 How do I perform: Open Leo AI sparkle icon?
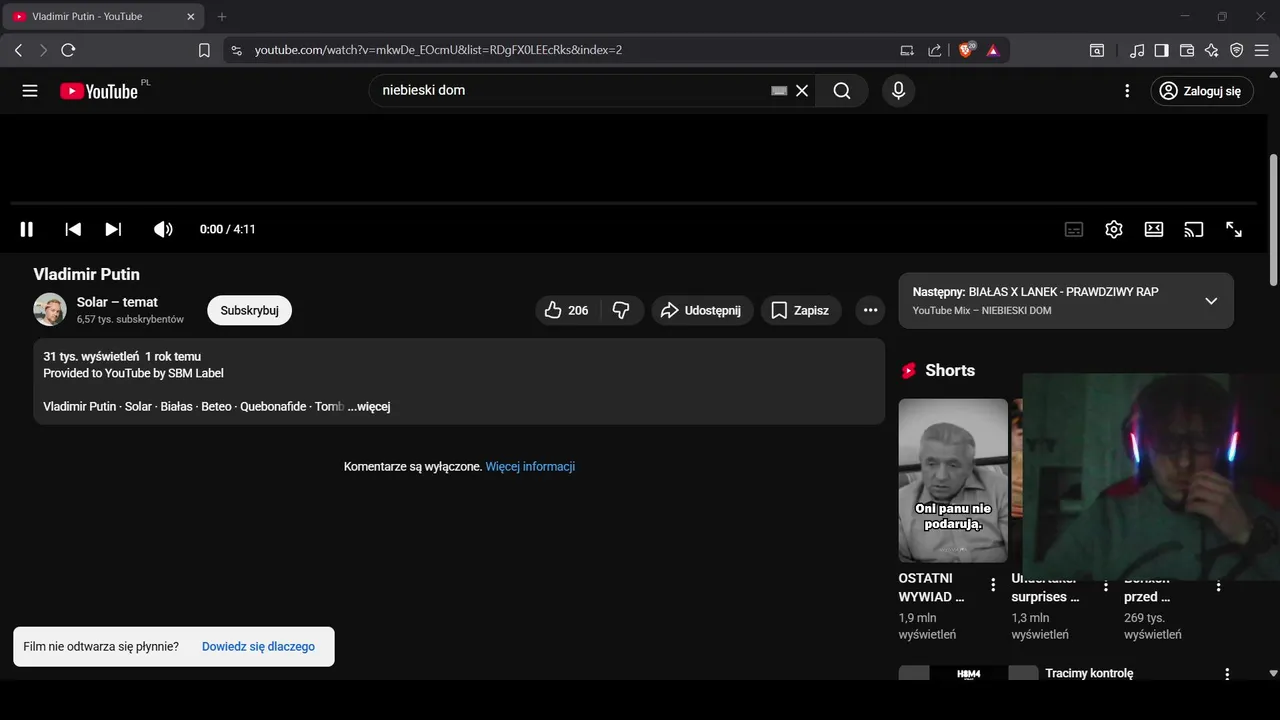pos(1211,50)
